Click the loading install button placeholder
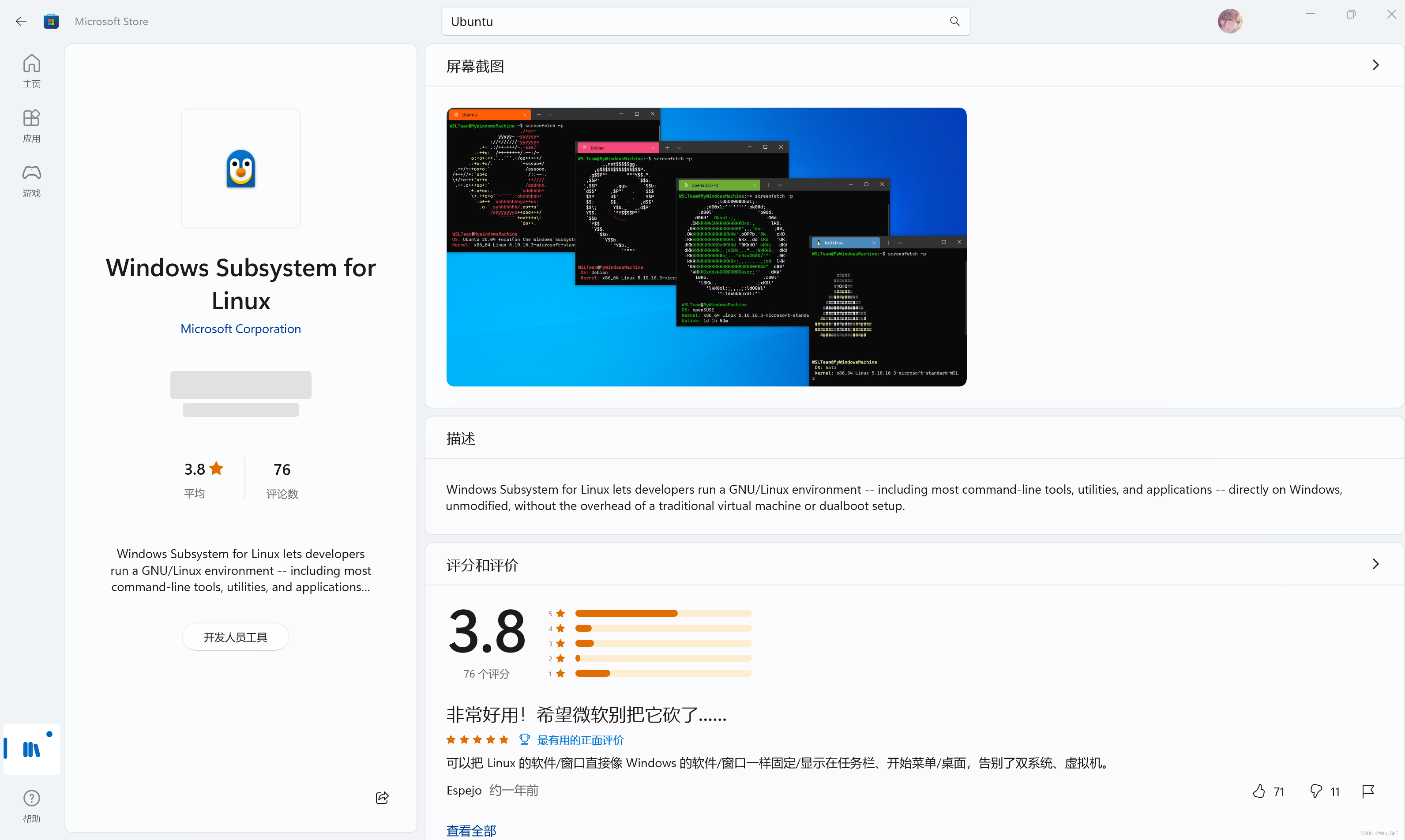Screen dimensions: 1405x840 [240, 386]
